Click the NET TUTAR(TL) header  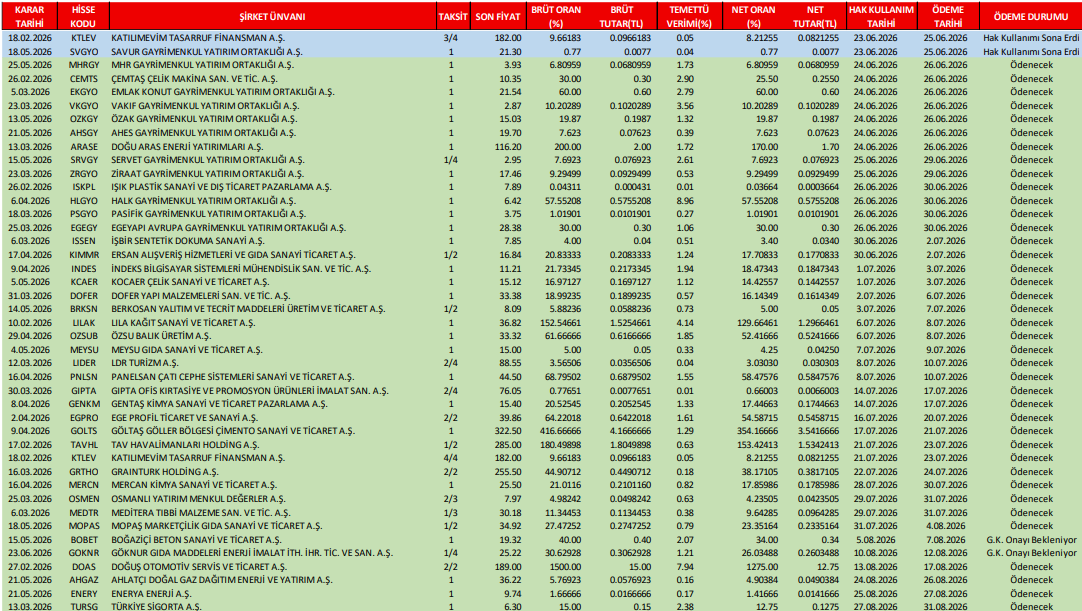(x=814, y=17)
